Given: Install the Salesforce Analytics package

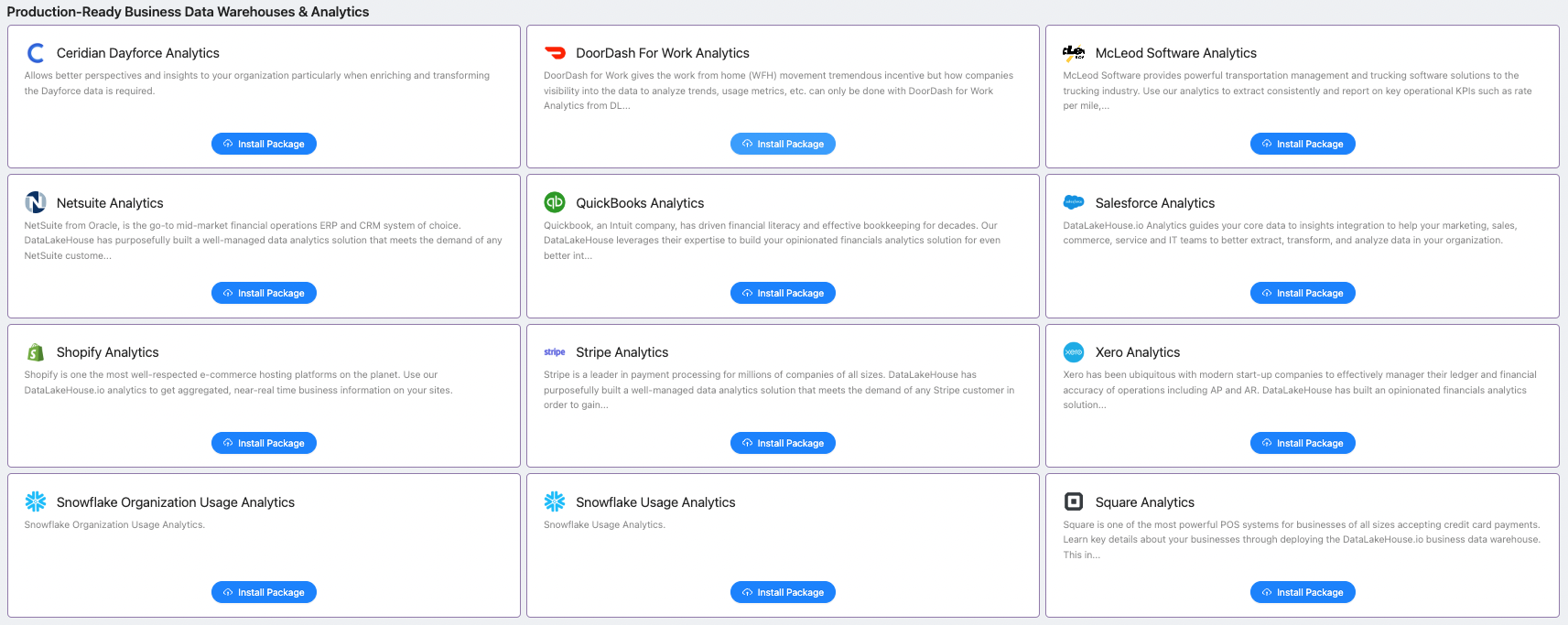Looking at the screenshot, I should pos(1302,293).
